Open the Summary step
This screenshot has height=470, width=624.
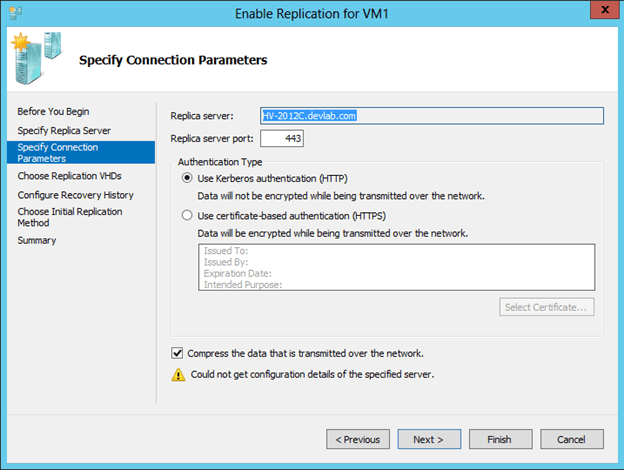[37, 240]
